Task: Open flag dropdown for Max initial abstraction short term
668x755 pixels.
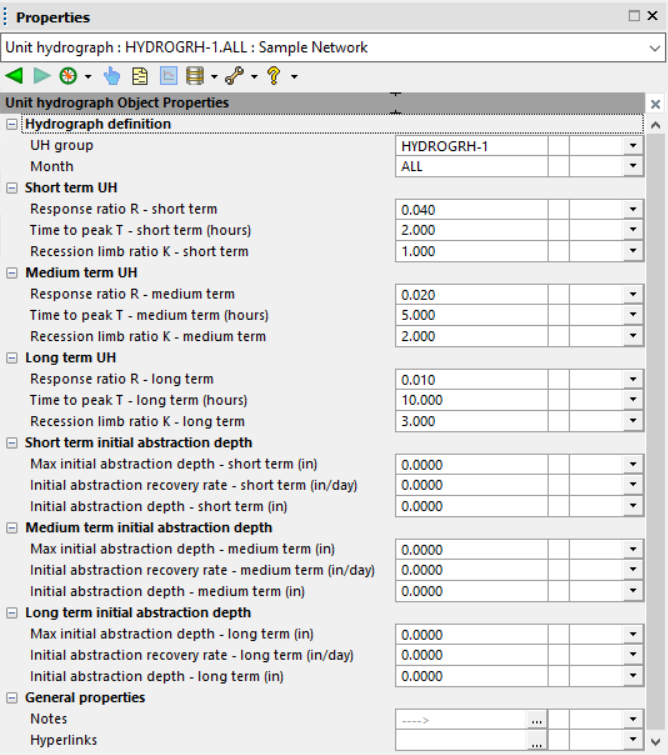Action: click(633, 464)
